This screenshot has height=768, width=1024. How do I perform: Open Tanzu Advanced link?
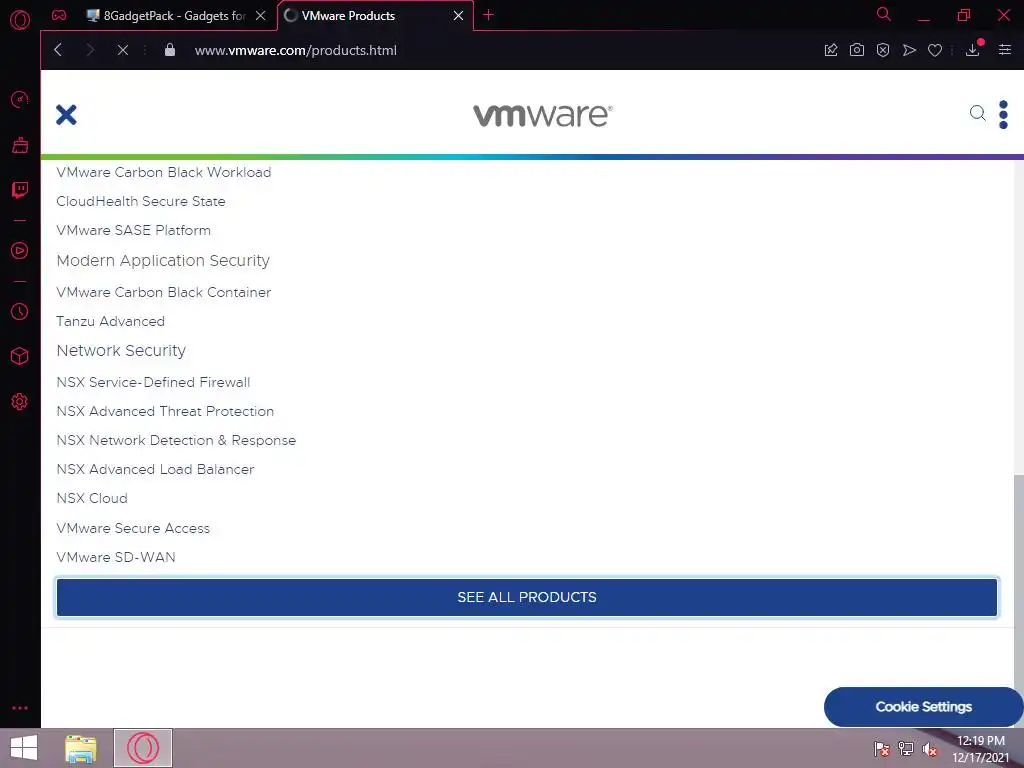pyautogui.click(x=110, y=321)
